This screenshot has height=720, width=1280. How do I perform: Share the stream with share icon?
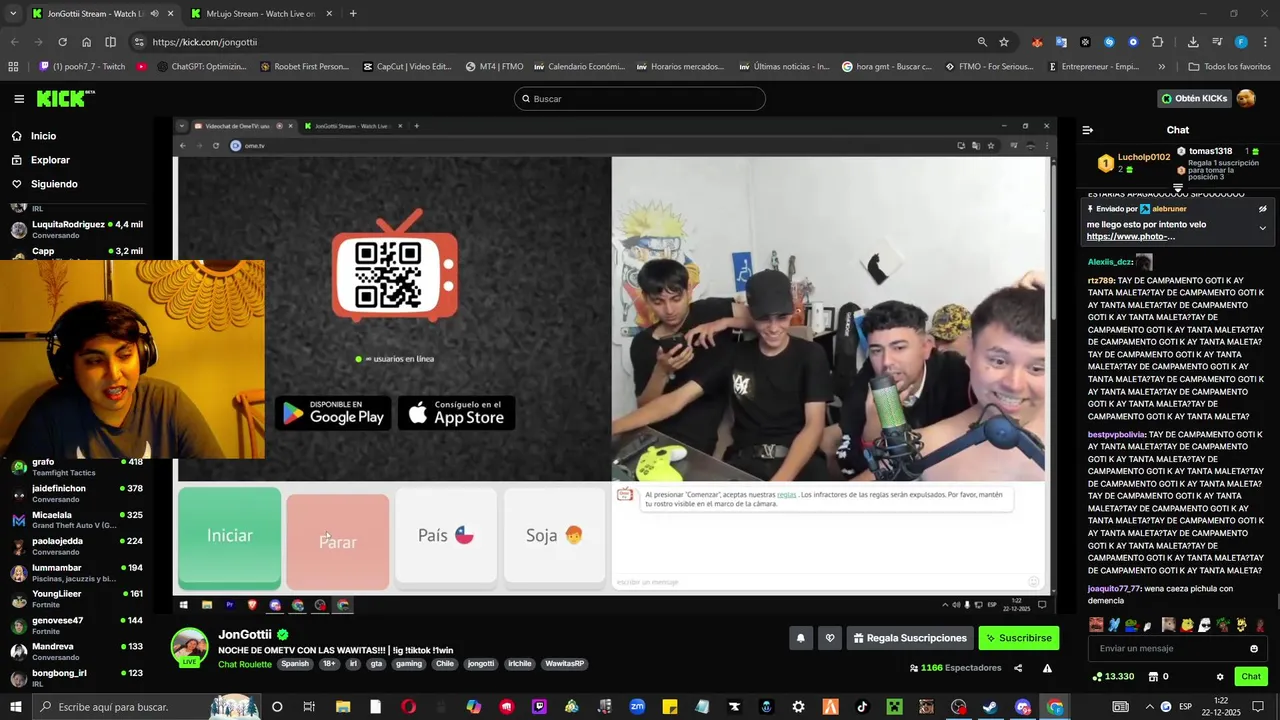pos(1018,668)
